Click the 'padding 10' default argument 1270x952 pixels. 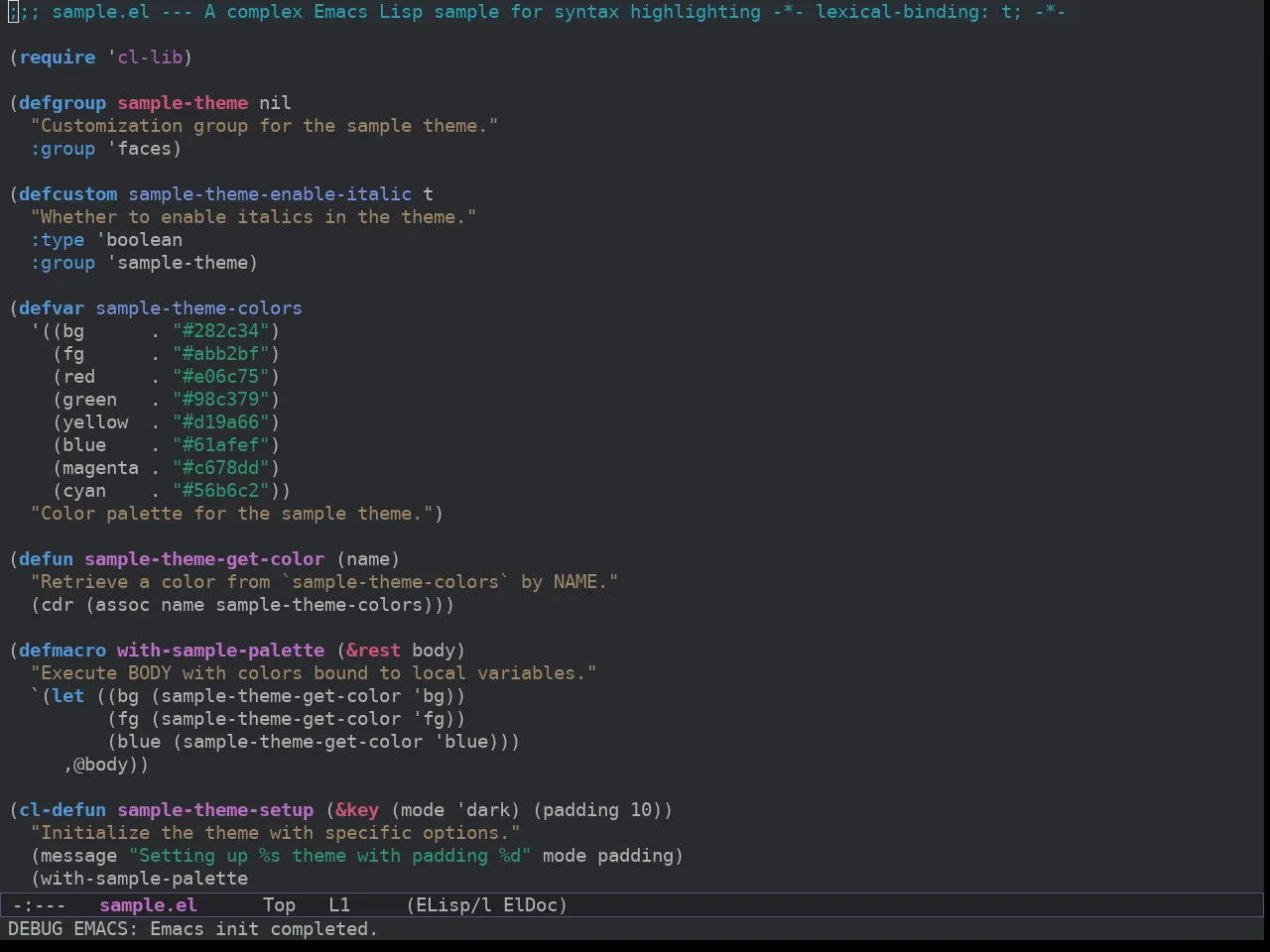pos(597,810)
